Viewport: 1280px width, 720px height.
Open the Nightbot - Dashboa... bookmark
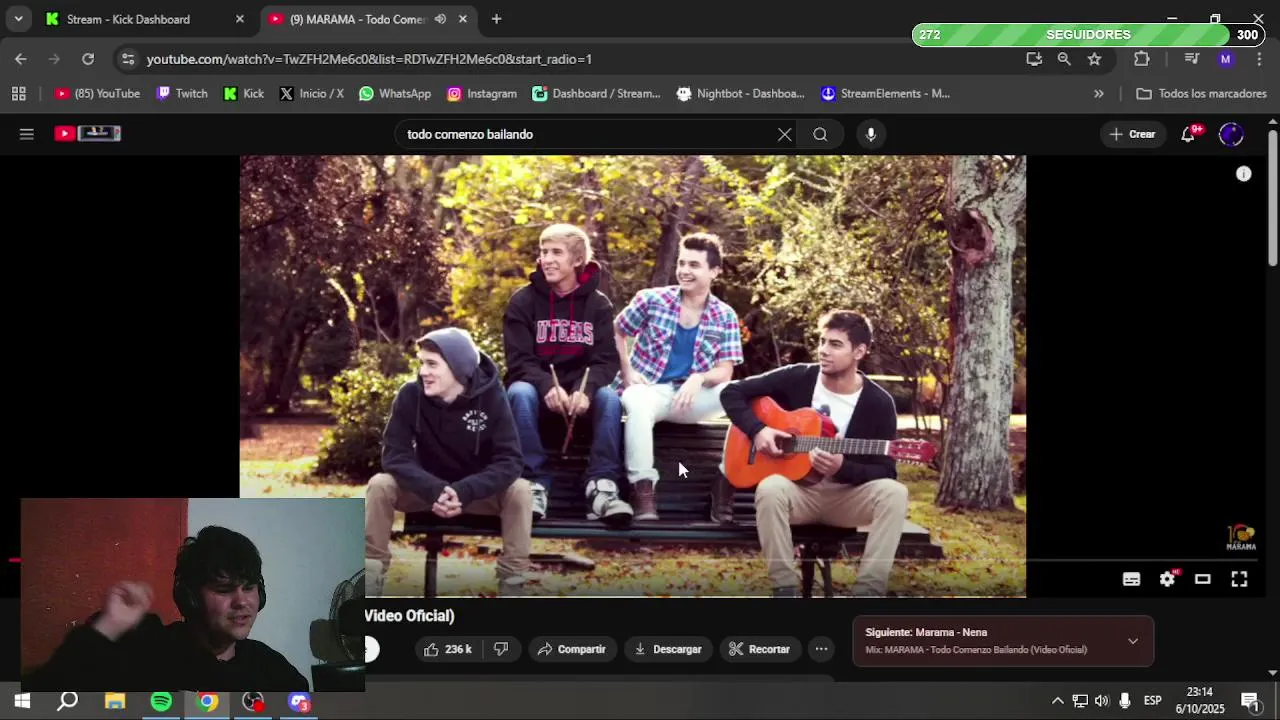[740, 94]
